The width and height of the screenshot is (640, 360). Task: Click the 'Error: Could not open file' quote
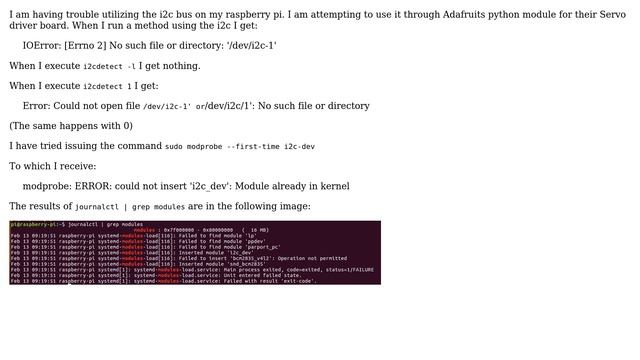[196, 106]
